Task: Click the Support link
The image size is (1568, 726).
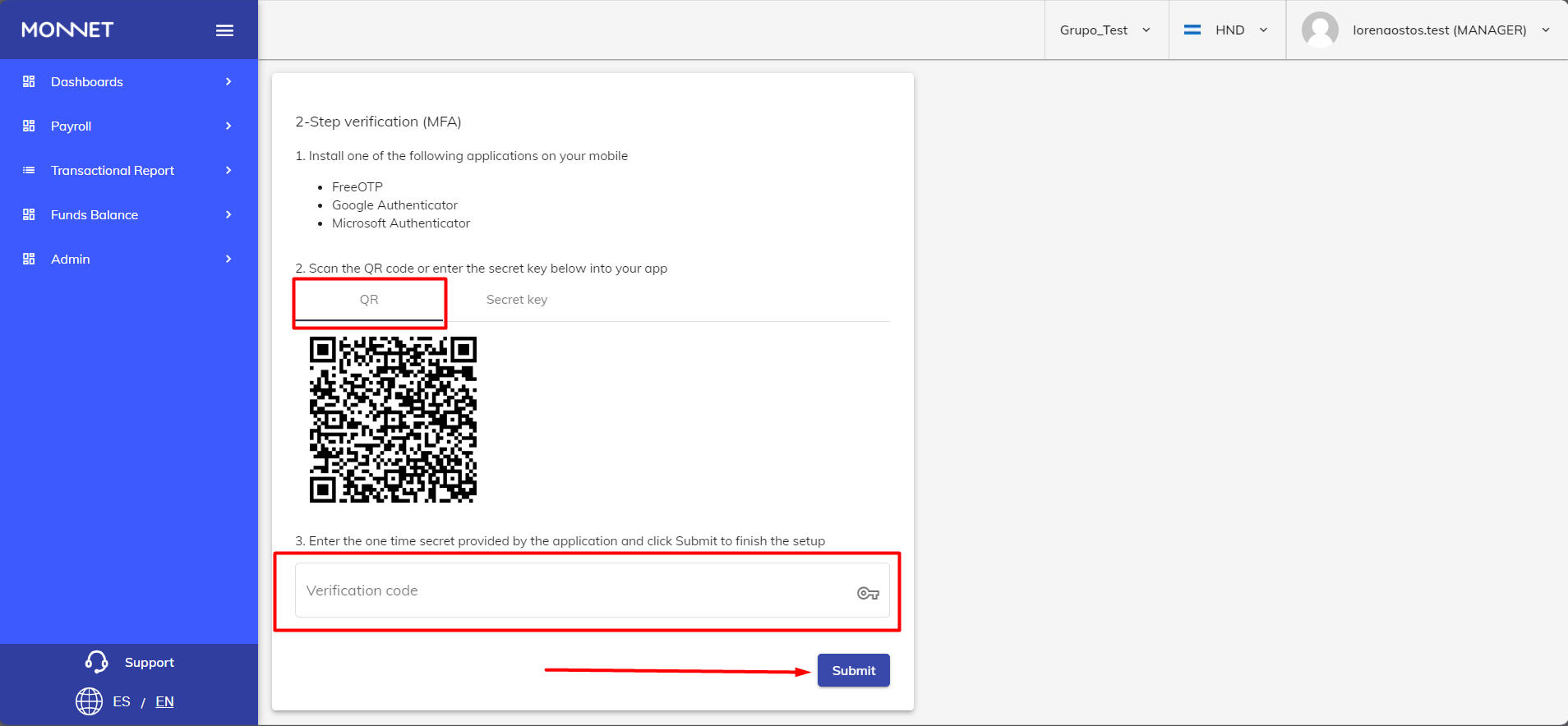Action: [149, 662]
